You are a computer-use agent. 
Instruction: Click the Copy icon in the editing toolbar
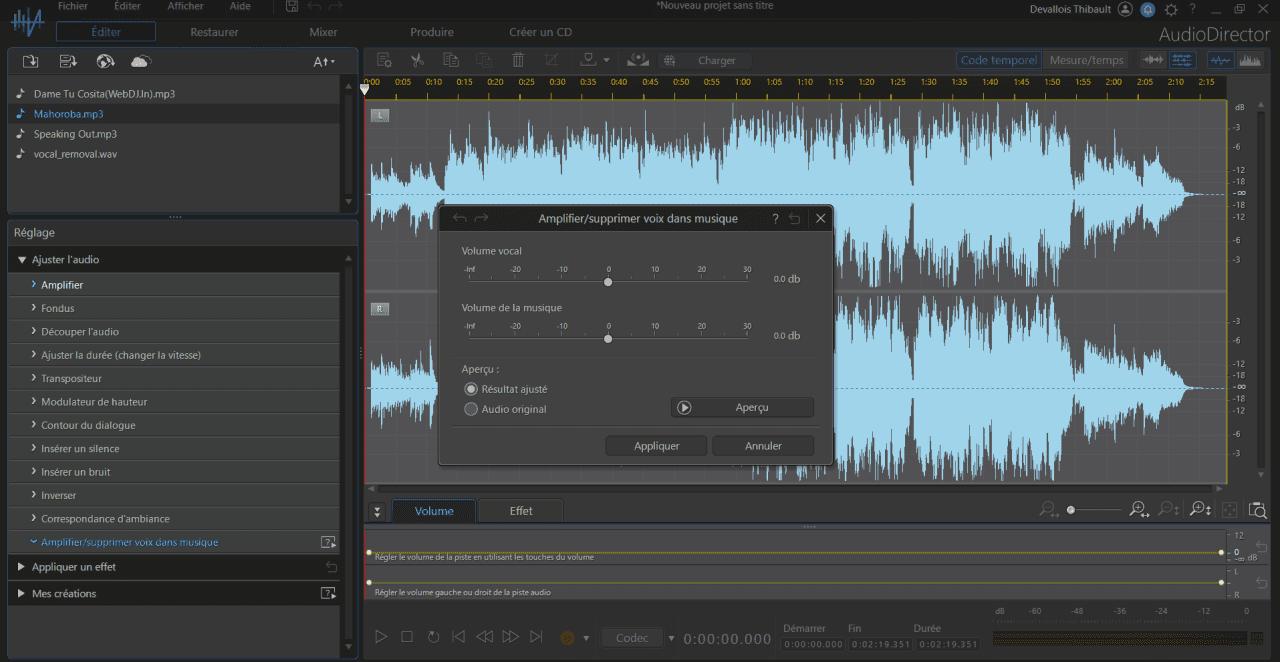pos(450,59)
